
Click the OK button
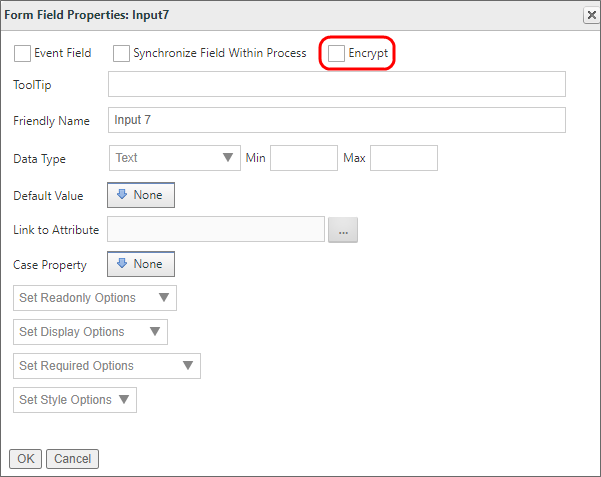click(x=25, y=459)
